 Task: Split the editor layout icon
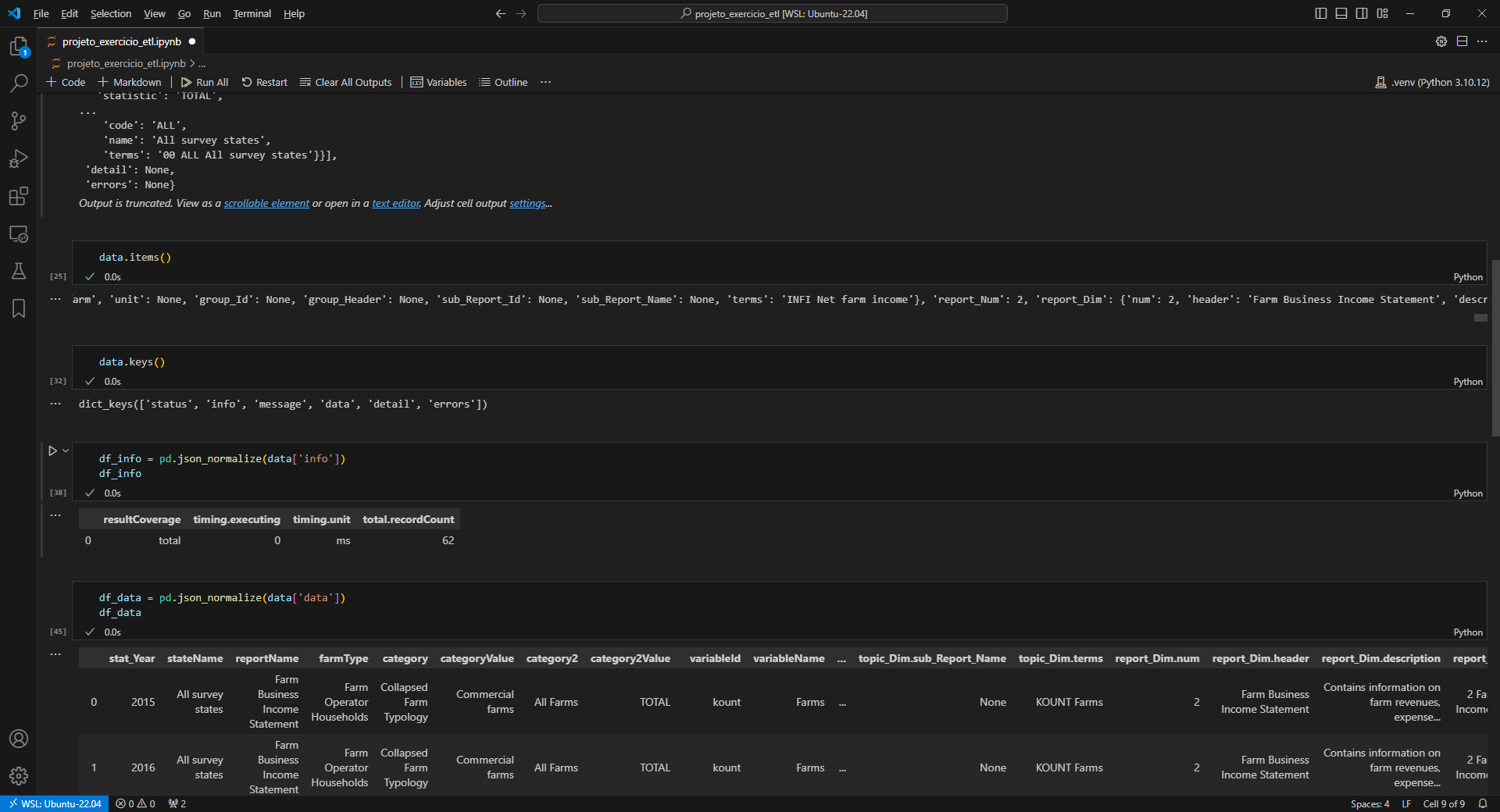click(1462, 41)
